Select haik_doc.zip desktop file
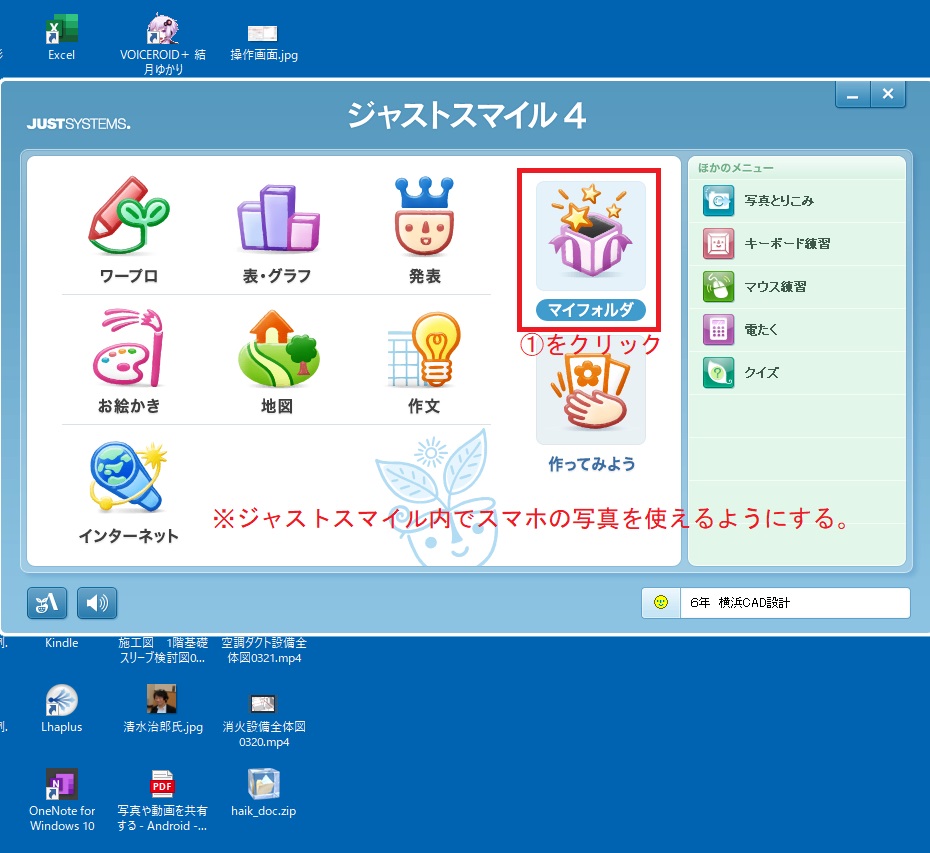Screen dimensions: 930x853 263,792
